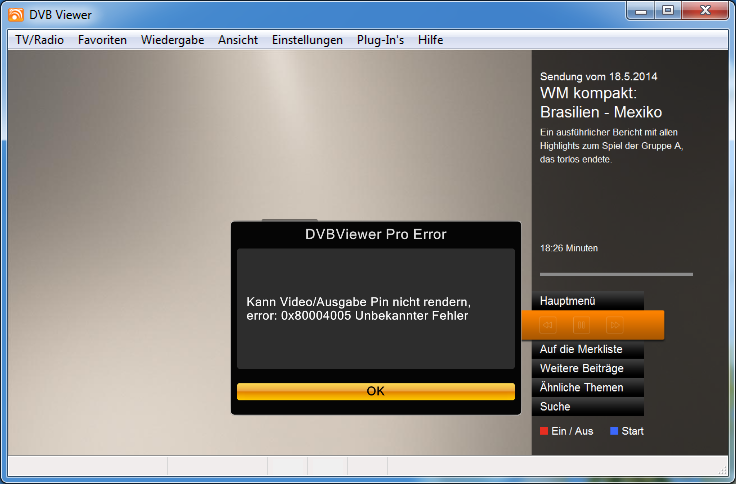Open the Hilfe menu
Image resolution: width=736 pixels, height=484 pixels.
430,40
